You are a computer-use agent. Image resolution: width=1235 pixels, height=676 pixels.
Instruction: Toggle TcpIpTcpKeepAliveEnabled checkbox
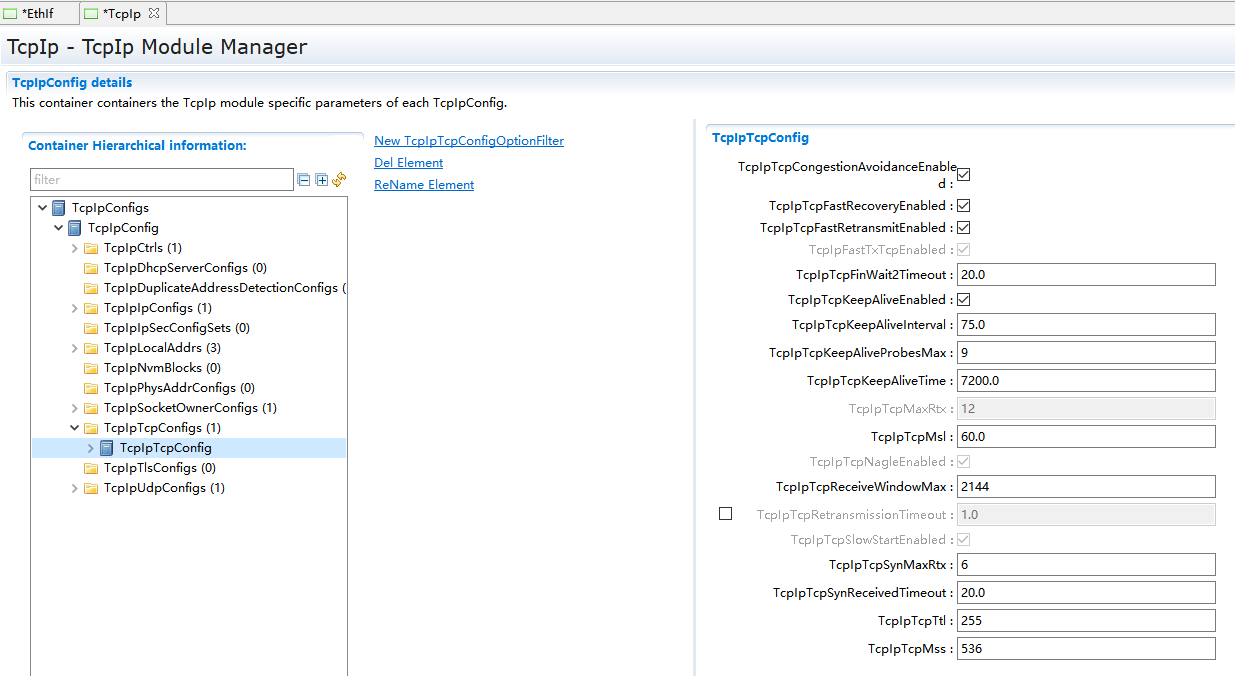(x=964, y=300)
